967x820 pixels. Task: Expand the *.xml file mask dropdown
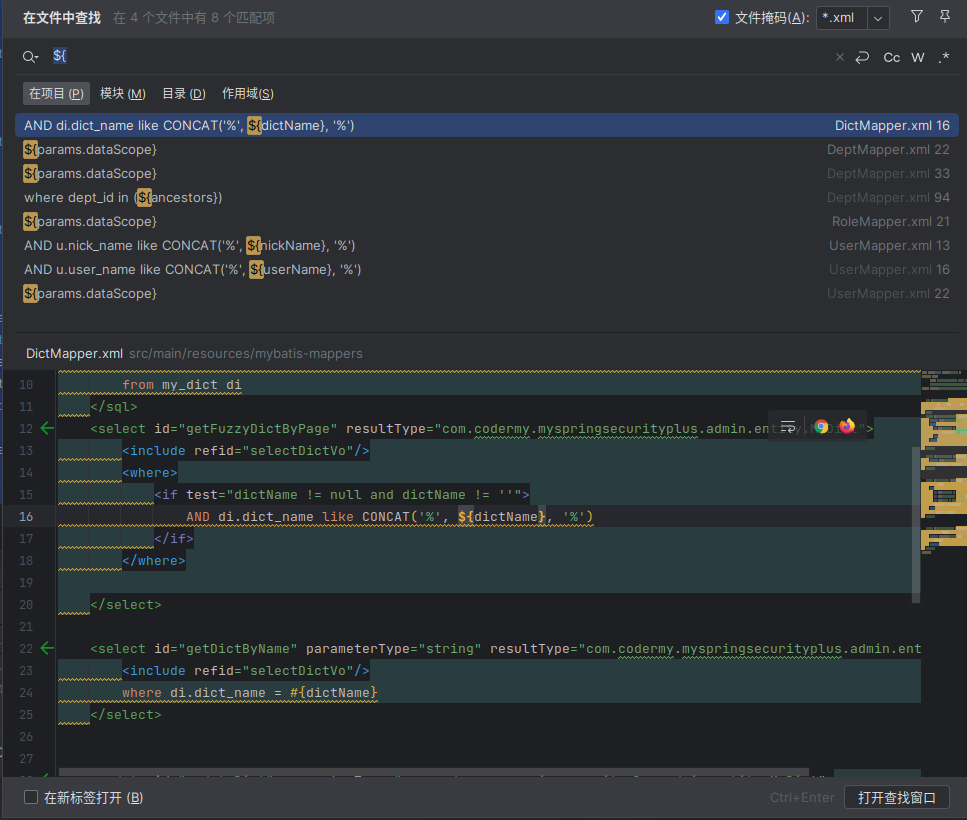[x=877, y=18]
